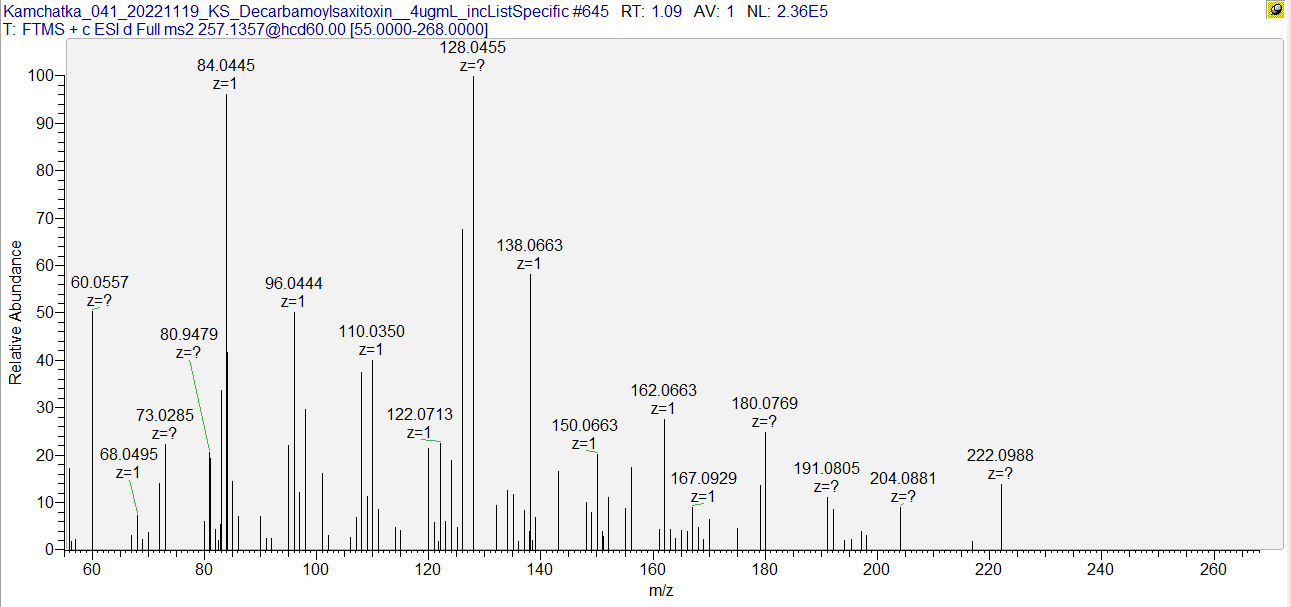The height and width of the screenshot is (607, 1291).
Task: Click the 222.0988 peak label
Action: [1000, 456]
